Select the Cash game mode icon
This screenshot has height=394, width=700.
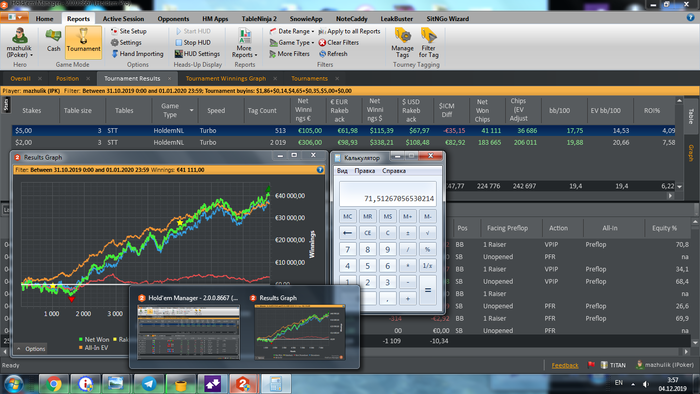click(53, 40)
